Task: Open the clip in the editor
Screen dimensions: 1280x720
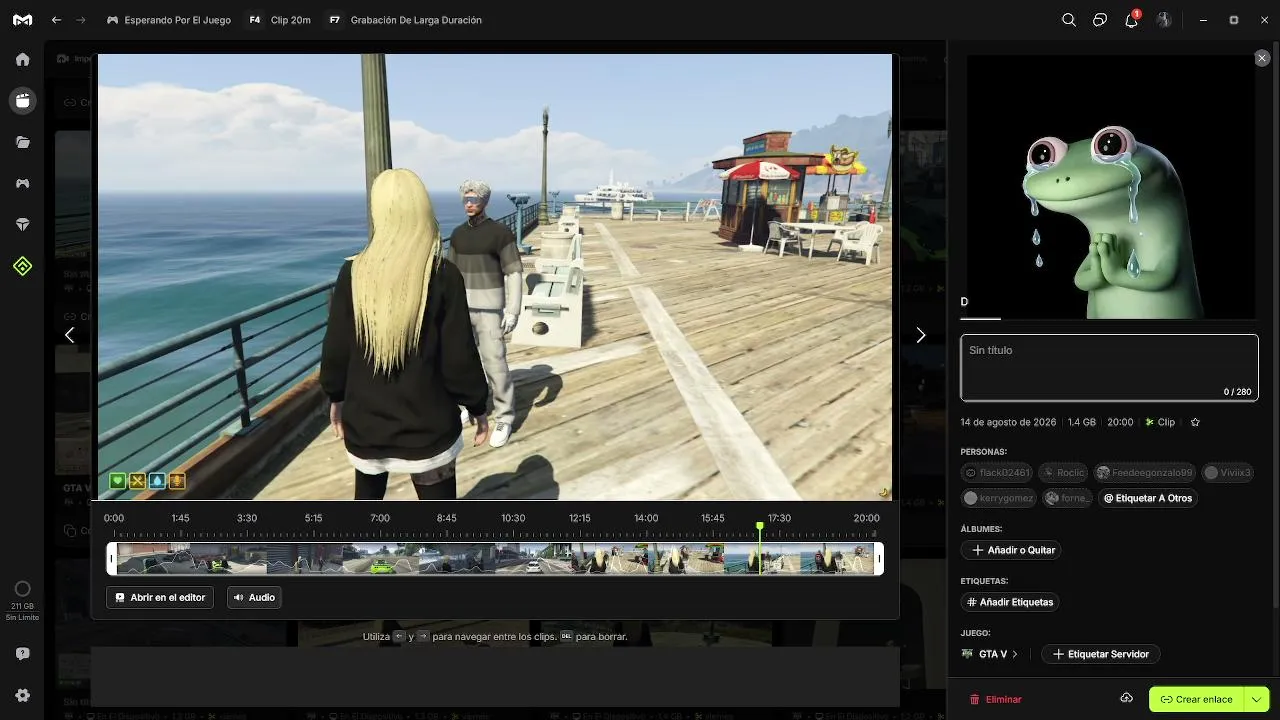Action: tap(160, 597)
